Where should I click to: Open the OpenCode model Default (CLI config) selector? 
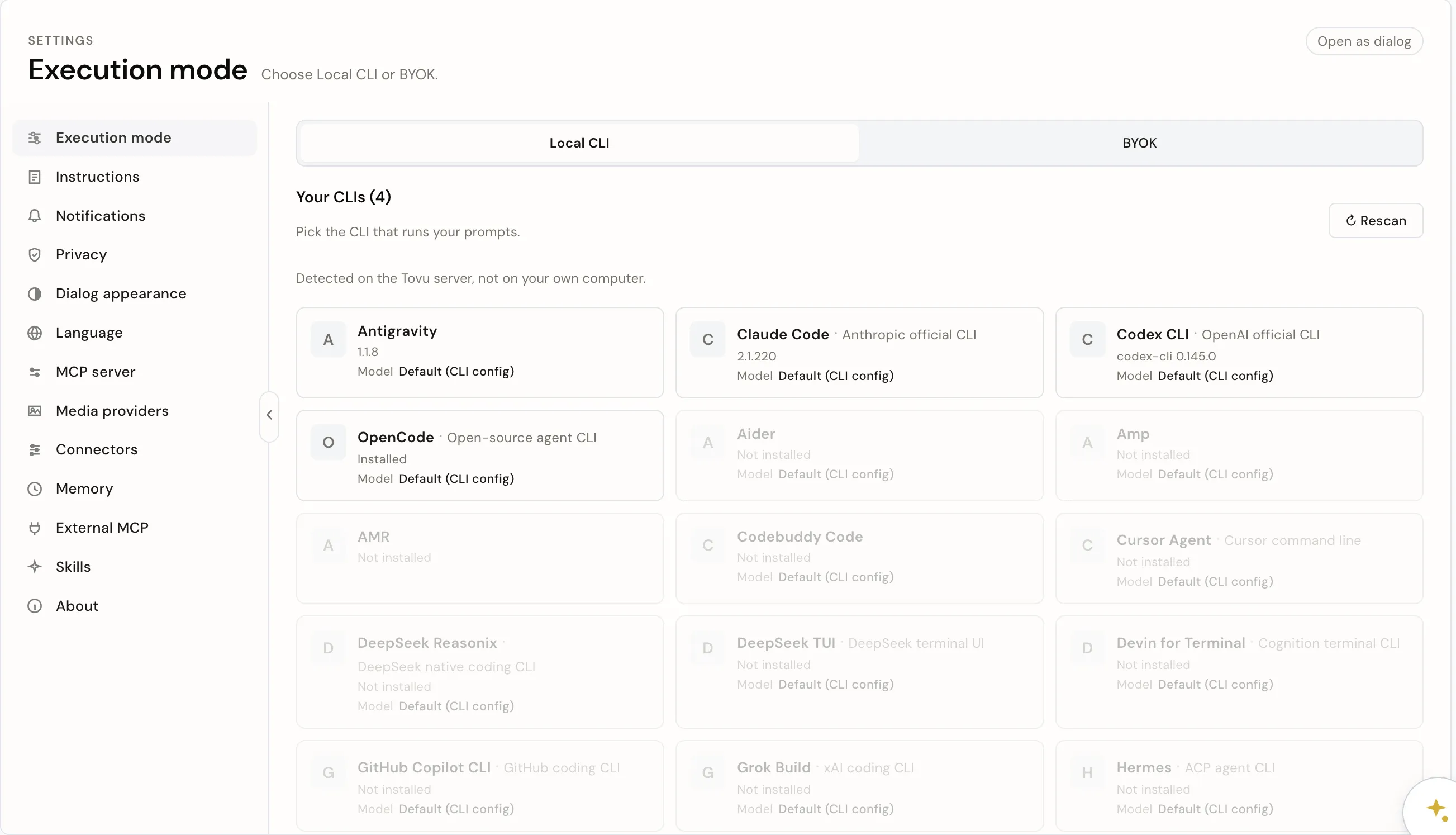click(456, 479)
